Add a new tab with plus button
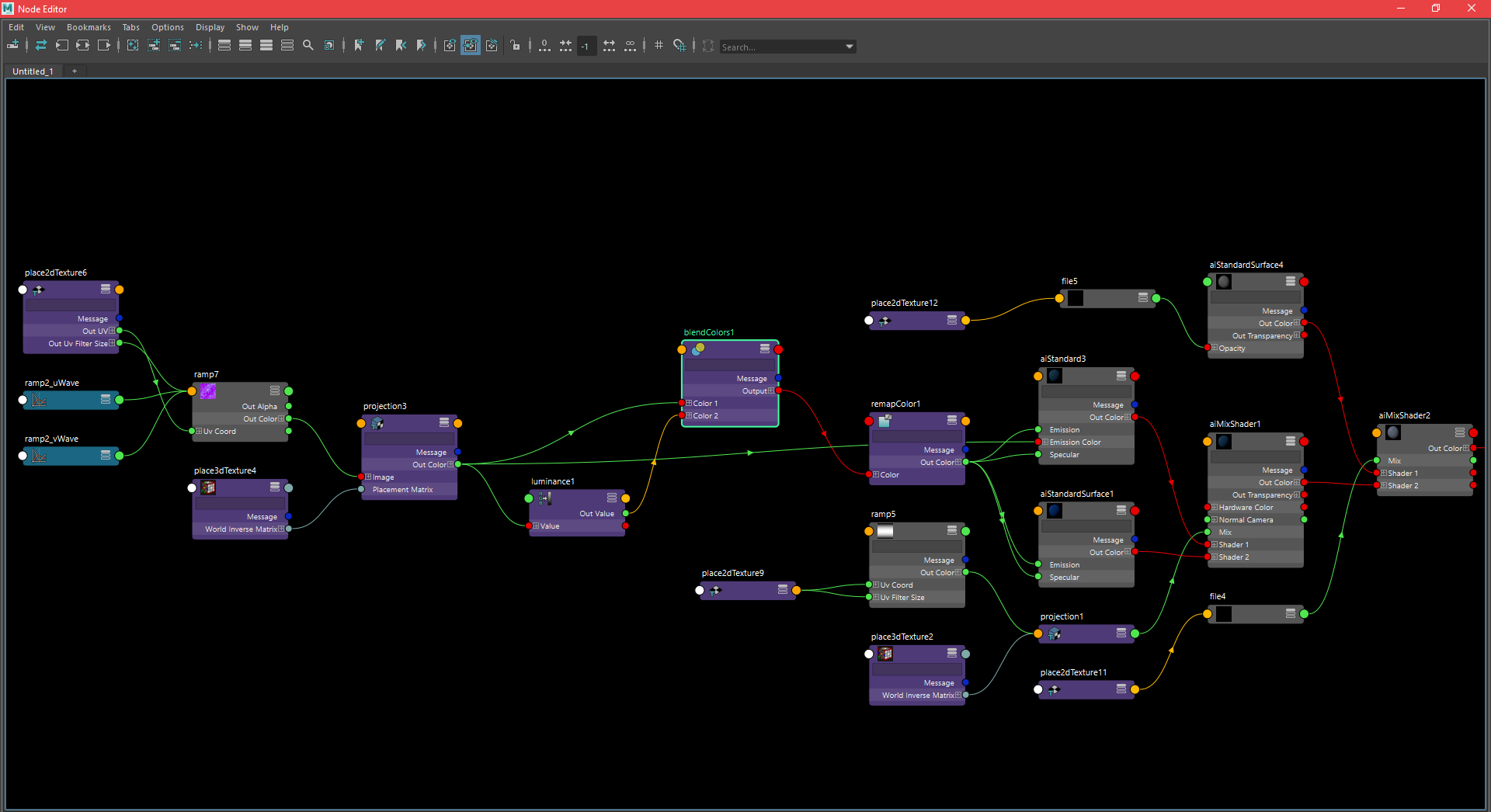This screenshot has height=812, width=1491. click(x=75, y=71)
